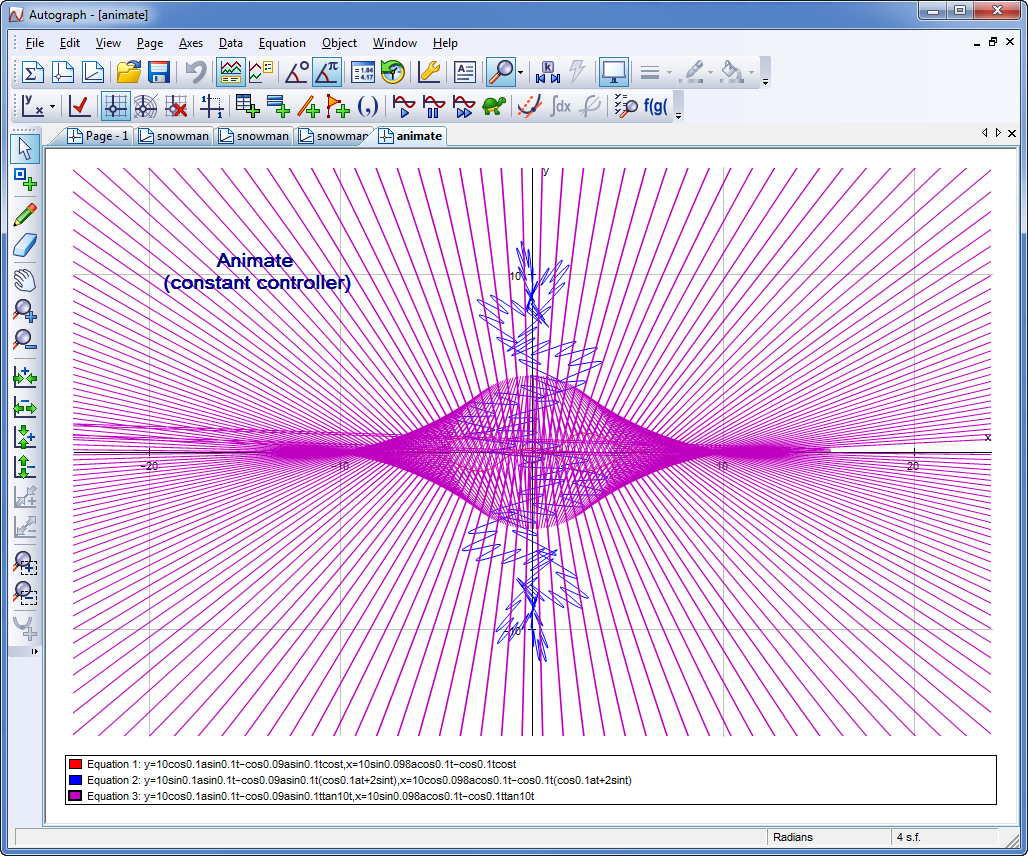Select the eraser tool in sidebar

(x=25, y=246)
